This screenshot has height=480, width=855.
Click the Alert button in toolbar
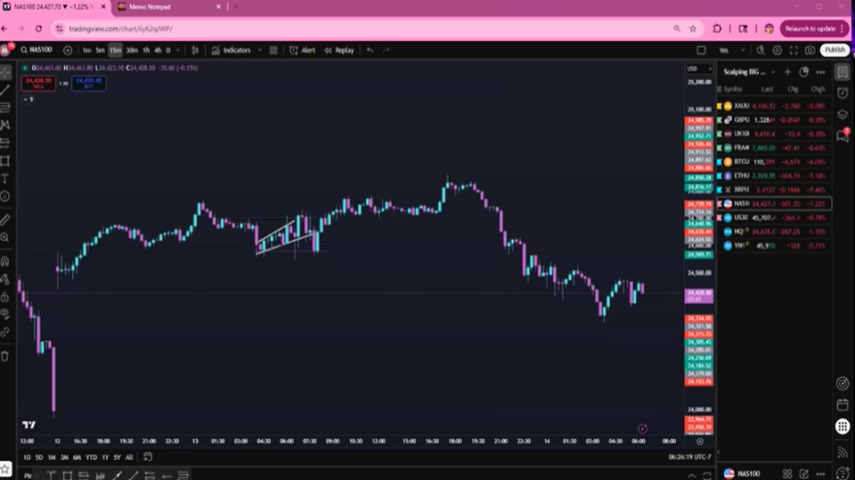coord(303,50)
